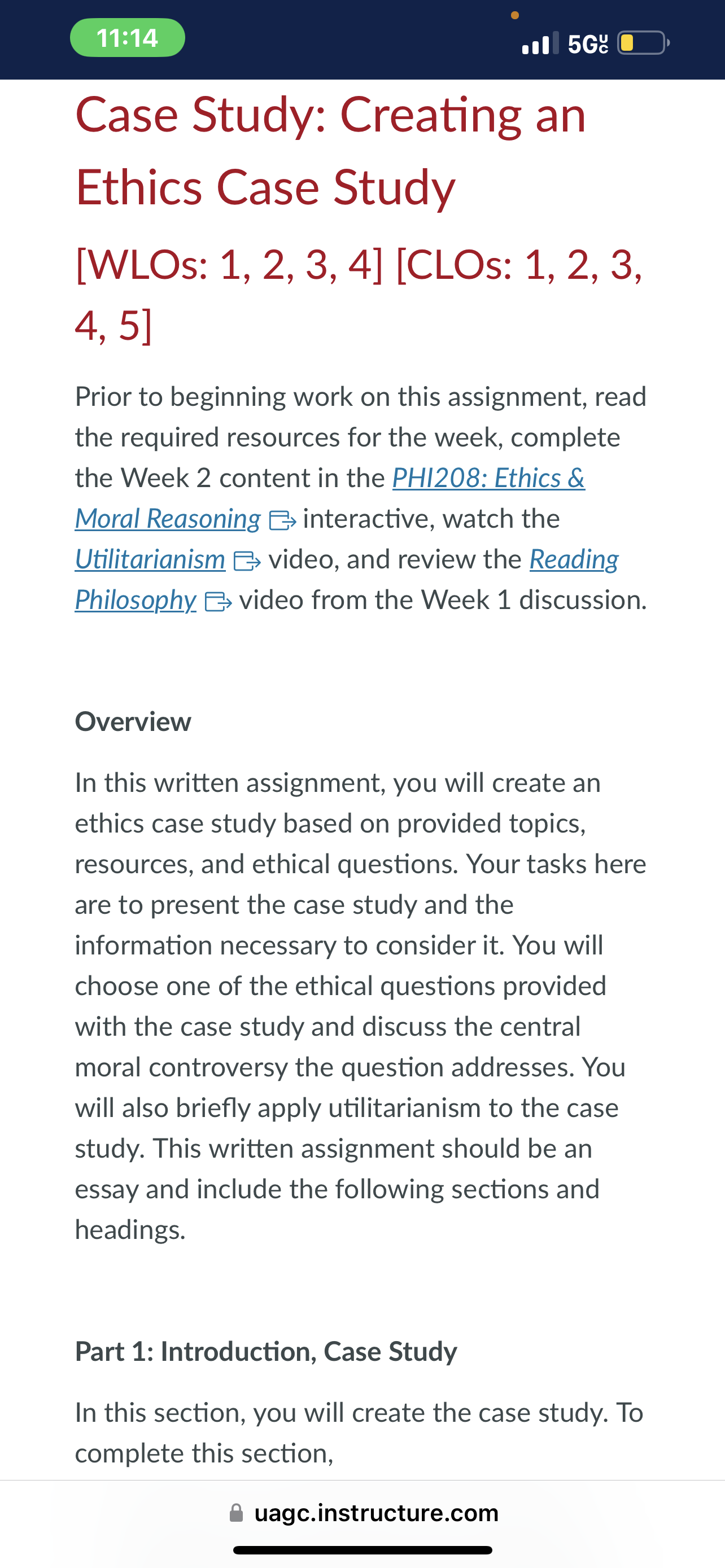Click external link icon after Utilitarianism
Viewport: 725px width, 1568px height.
pyautogui.click(x=247, y=561)
